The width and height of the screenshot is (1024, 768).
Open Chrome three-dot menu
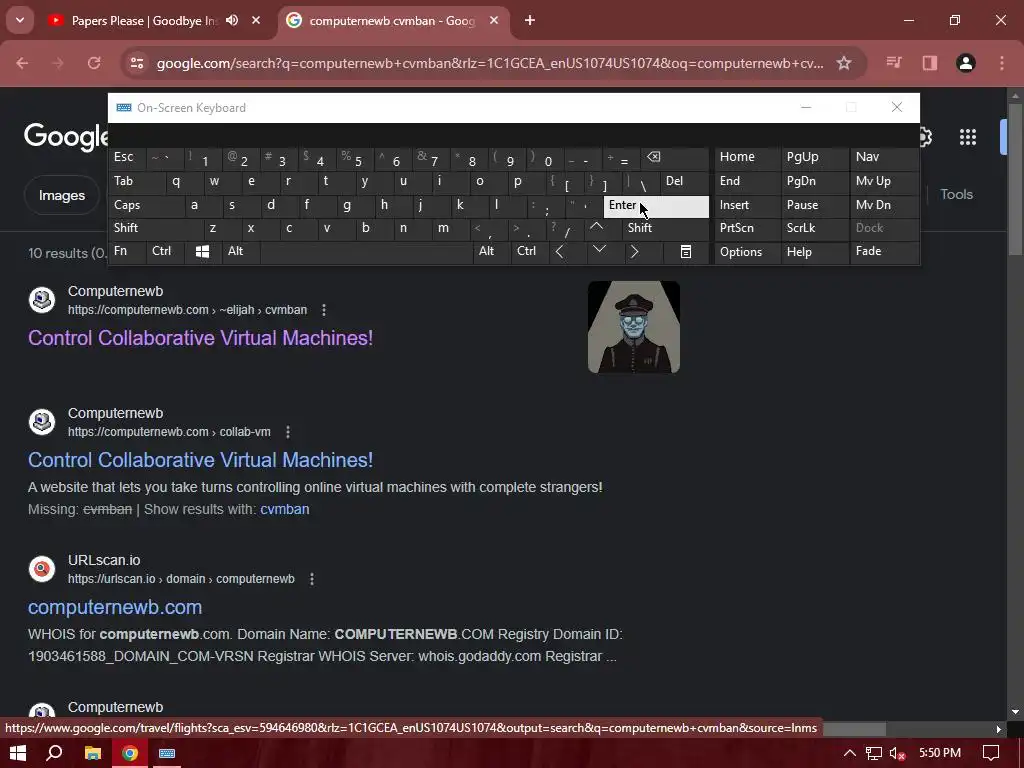click(x=1002, y=63)
